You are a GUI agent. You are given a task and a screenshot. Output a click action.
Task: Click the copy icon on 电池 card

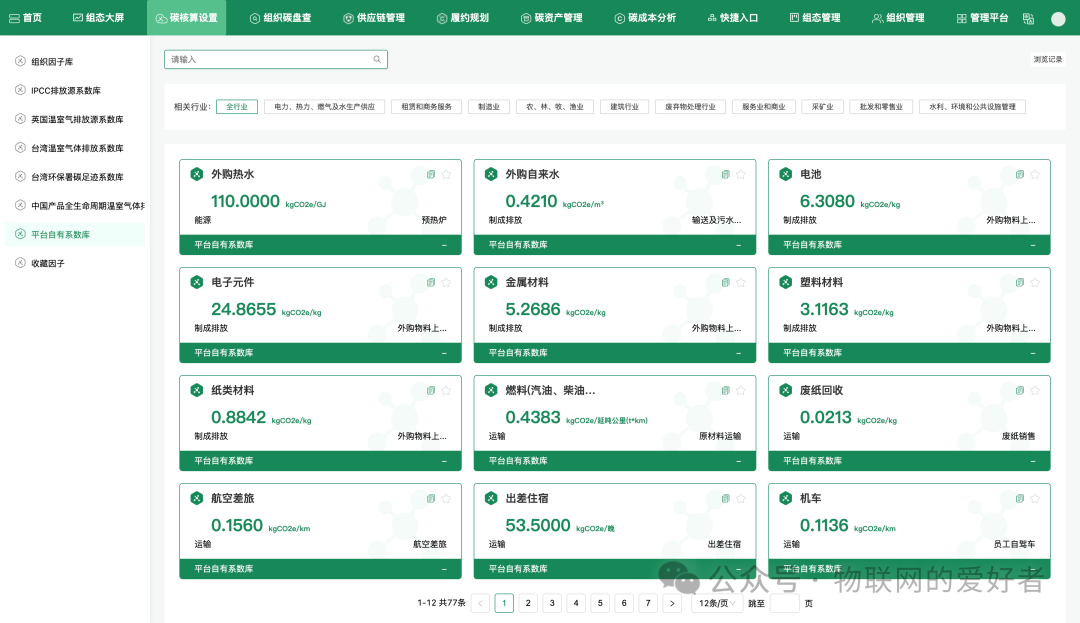[x=1020, y=174]
